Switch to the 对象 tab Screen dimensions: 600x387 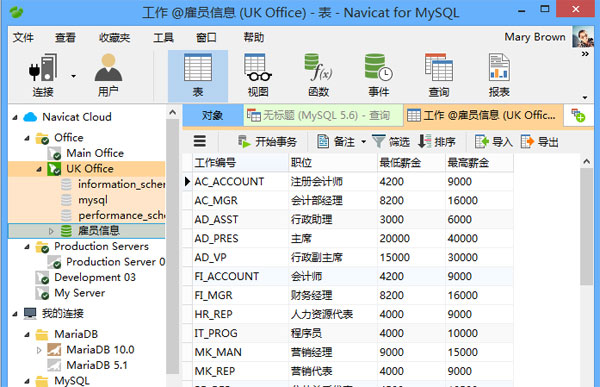click(212, 115)
